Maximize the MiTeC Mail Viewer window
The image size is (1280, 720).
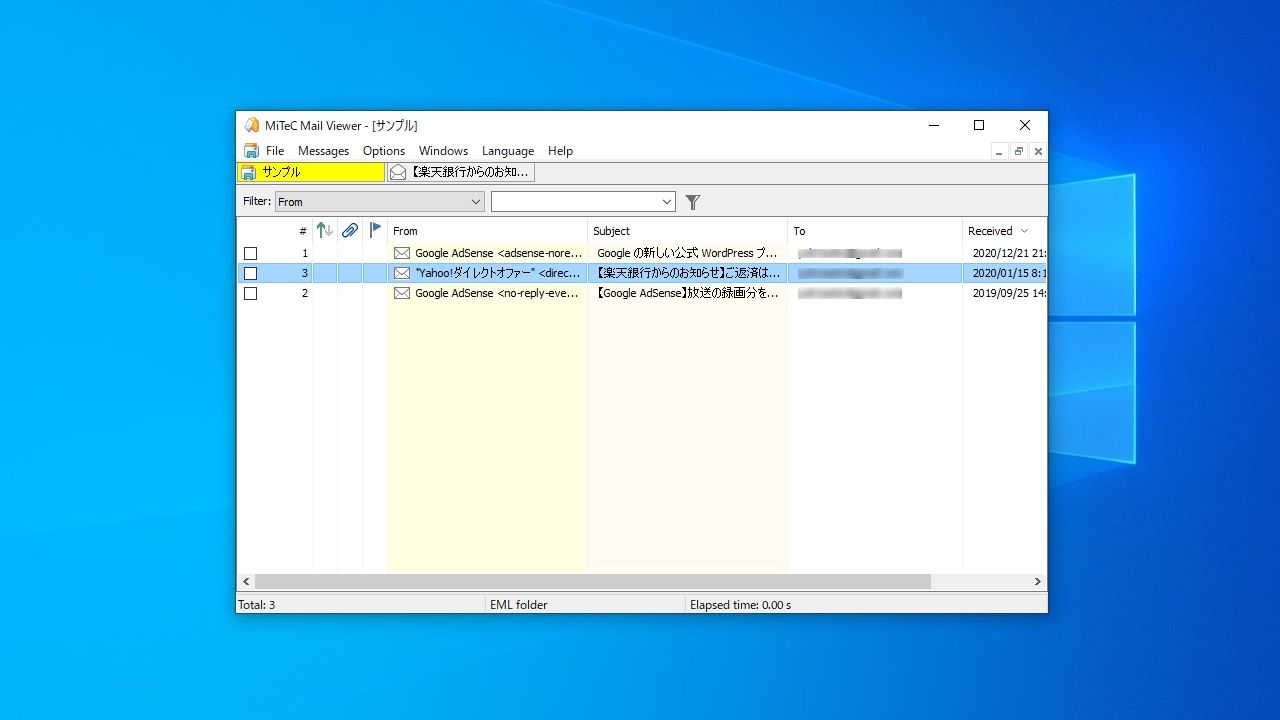979,125
